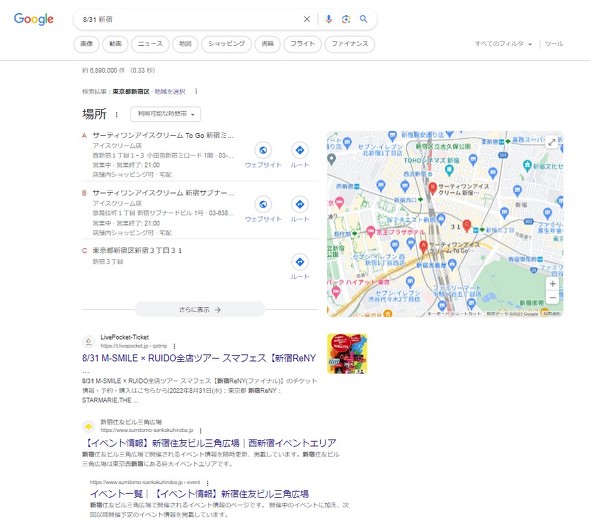
Task: Click red marker A on the map
Action: click(x=424, y=247)
